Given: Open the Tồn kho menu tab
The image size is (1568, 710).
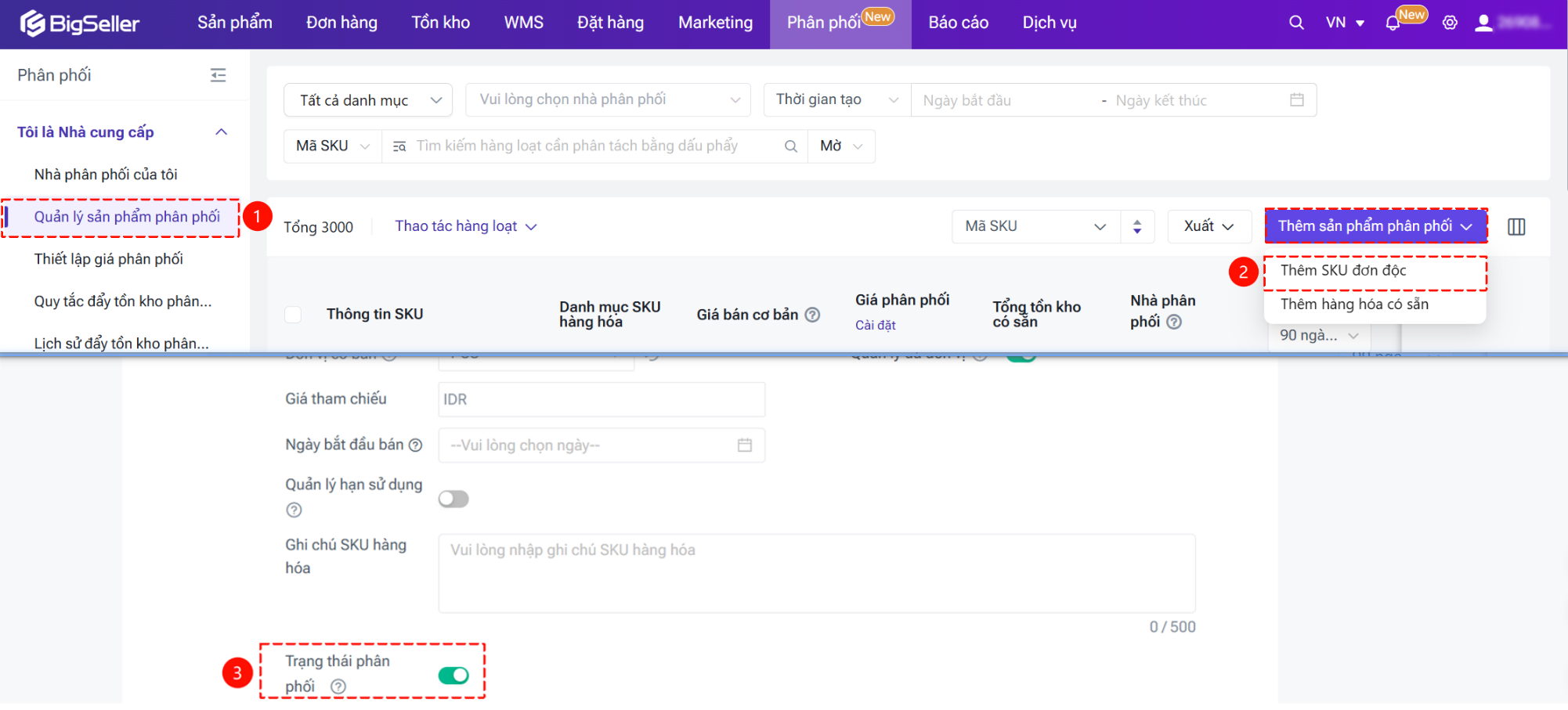Looking at the screenshot, I should (x=440, y=23).
